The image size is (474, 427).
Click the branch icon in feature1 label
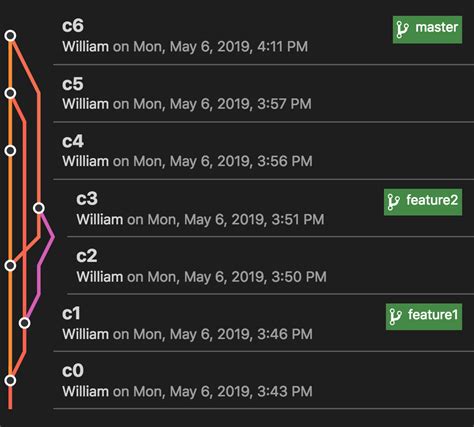coord(396,316)
